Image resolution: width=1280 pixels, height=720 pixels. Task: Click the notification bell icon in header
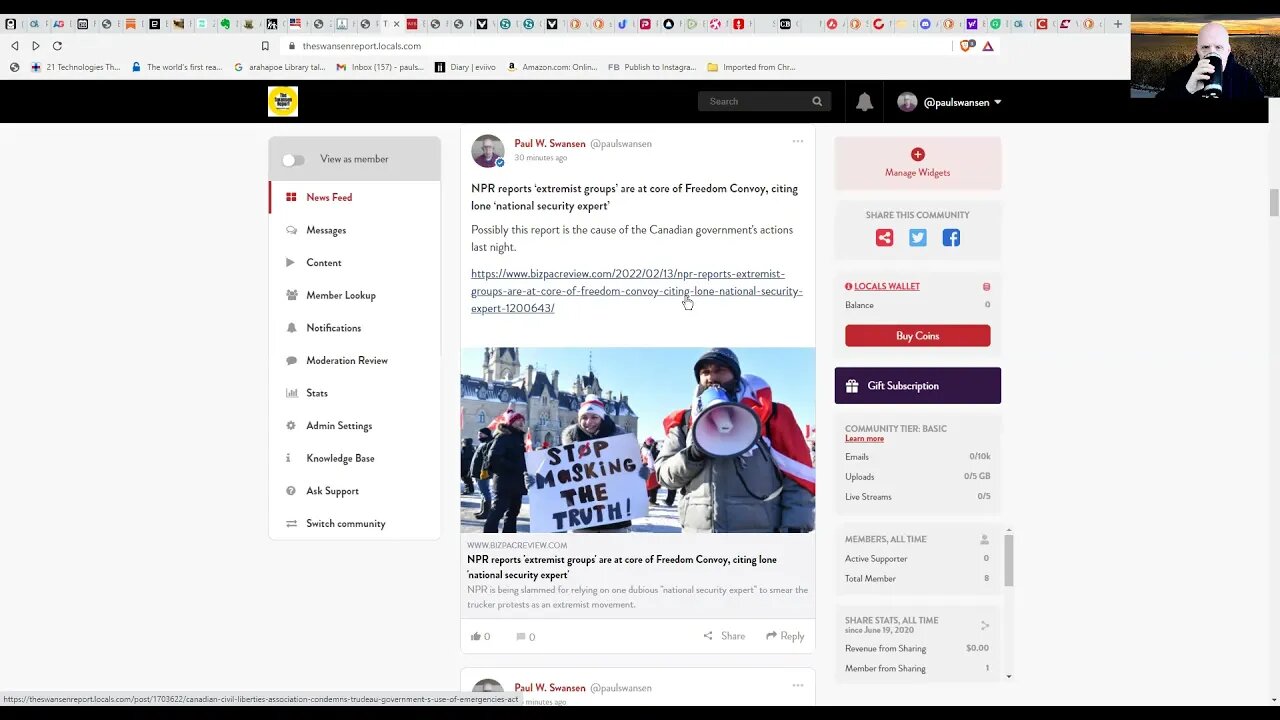pos(865,102)
